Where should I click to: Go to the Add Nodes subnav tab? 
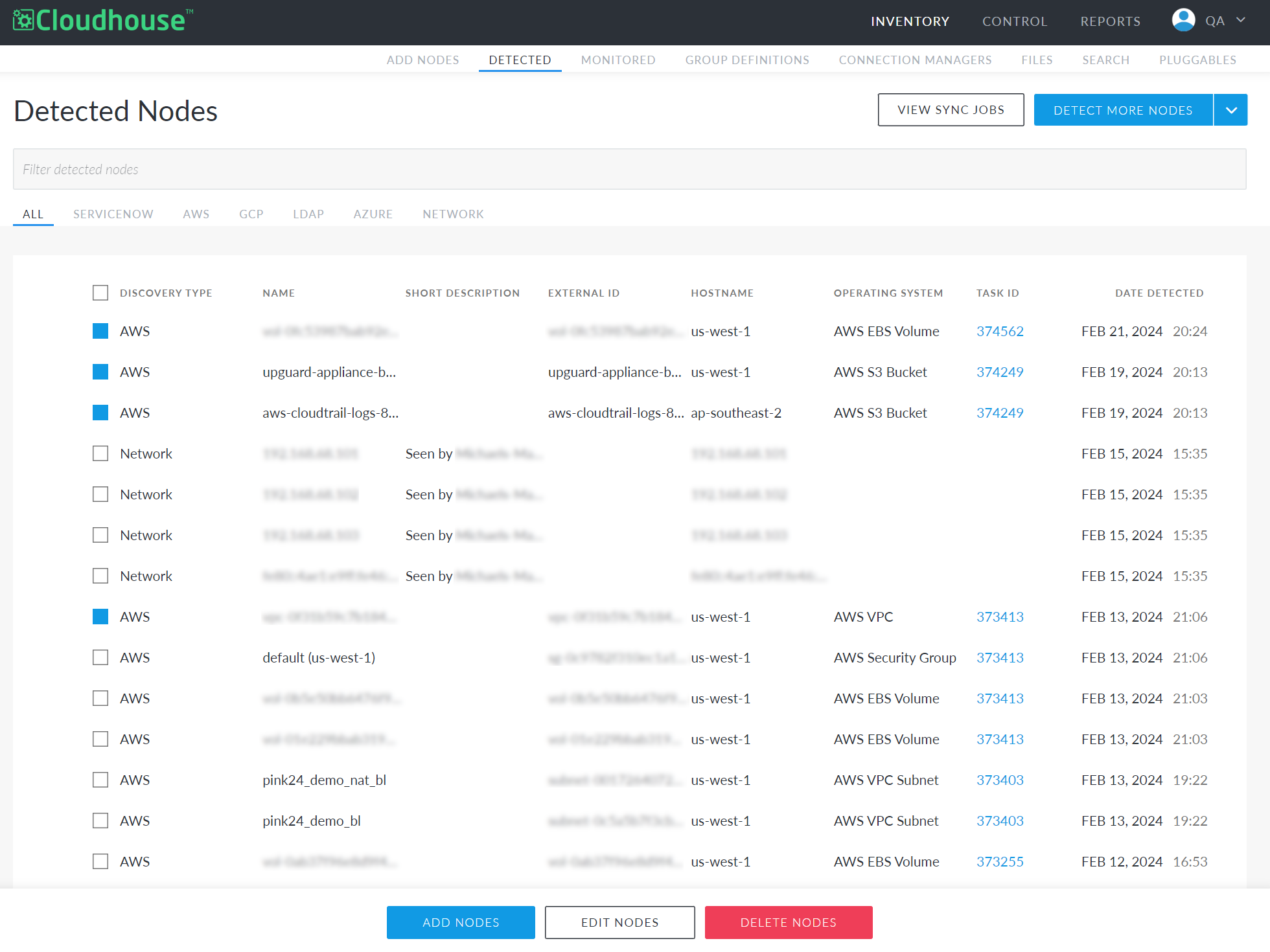pyautogui.click(x=422, y=60)
